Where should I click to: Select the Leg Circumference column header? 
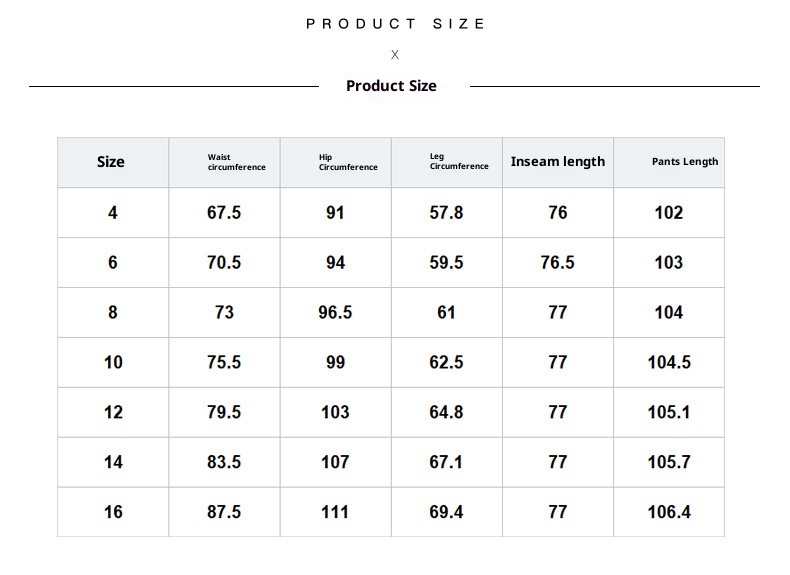click(x=458, y=162)
